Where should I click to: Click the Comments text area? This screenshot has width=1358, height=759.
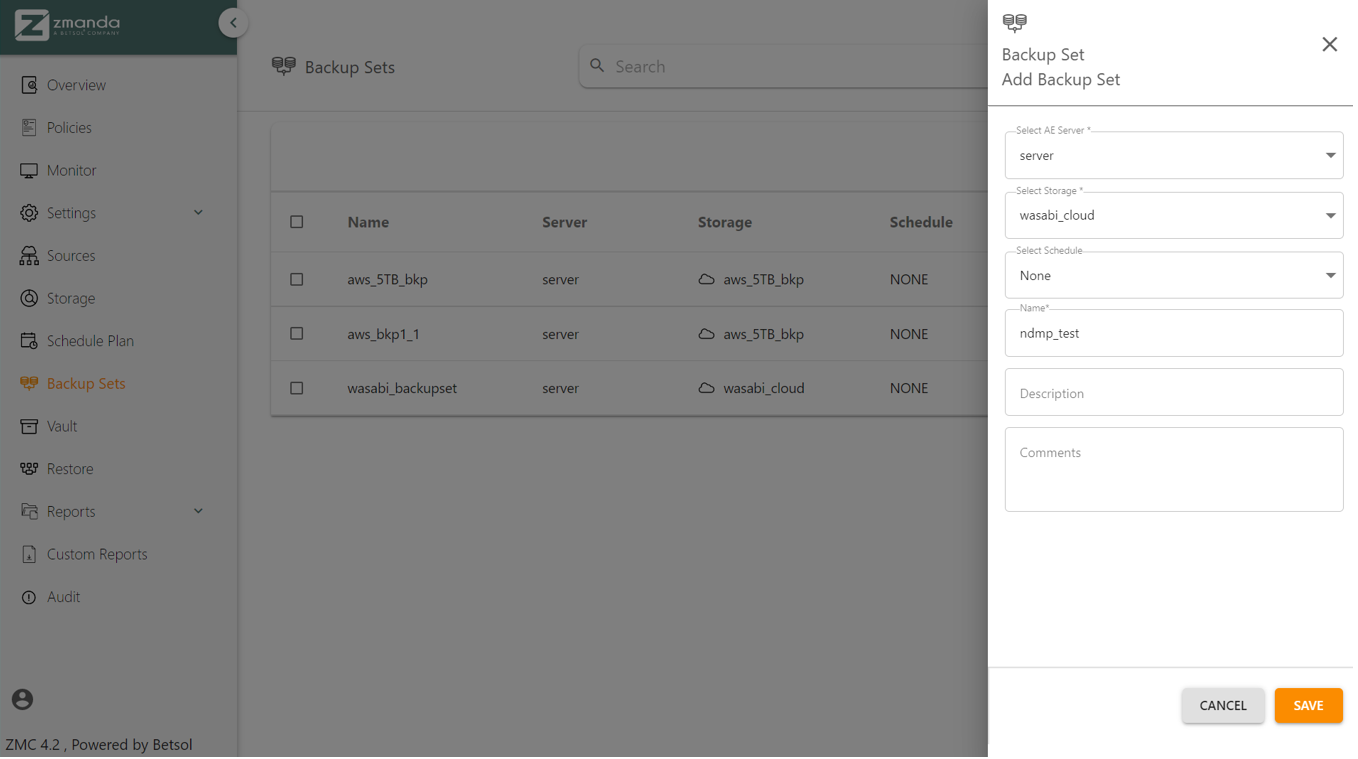[x=1178, y=471]
